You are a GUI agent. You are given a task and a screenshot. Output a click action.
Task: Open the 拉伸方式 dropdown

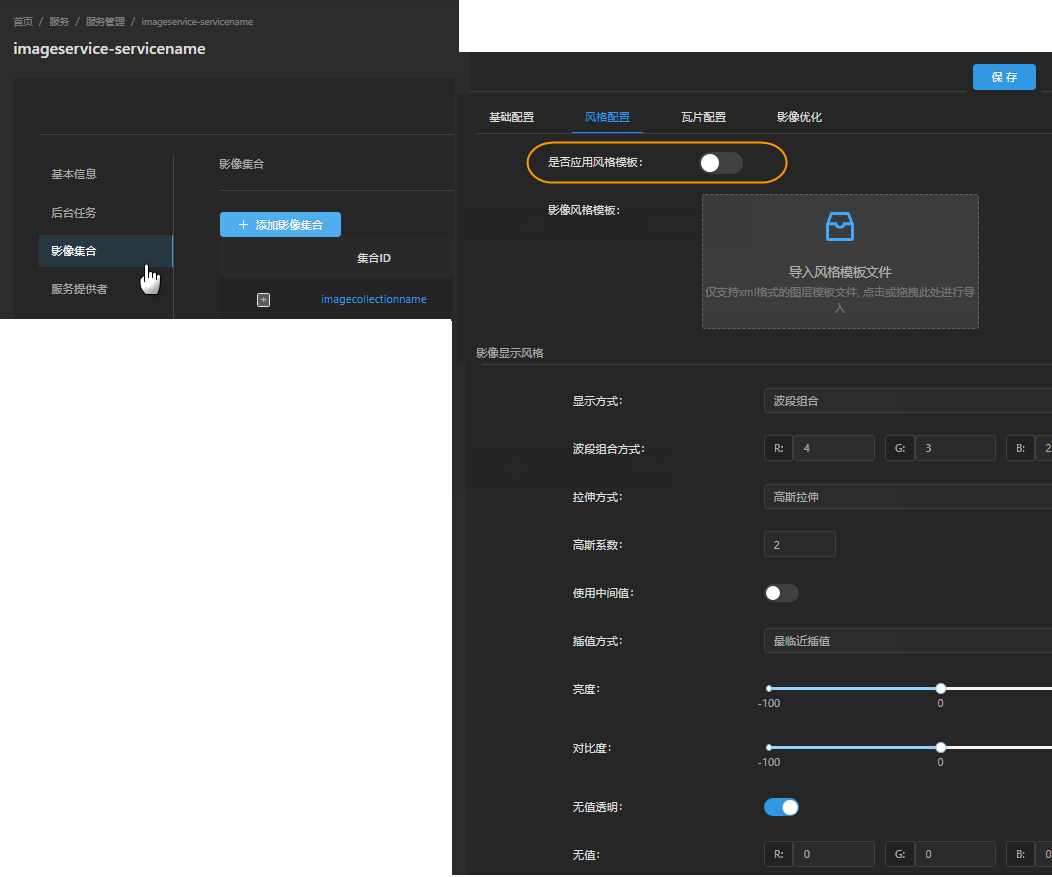pos(905,497)
